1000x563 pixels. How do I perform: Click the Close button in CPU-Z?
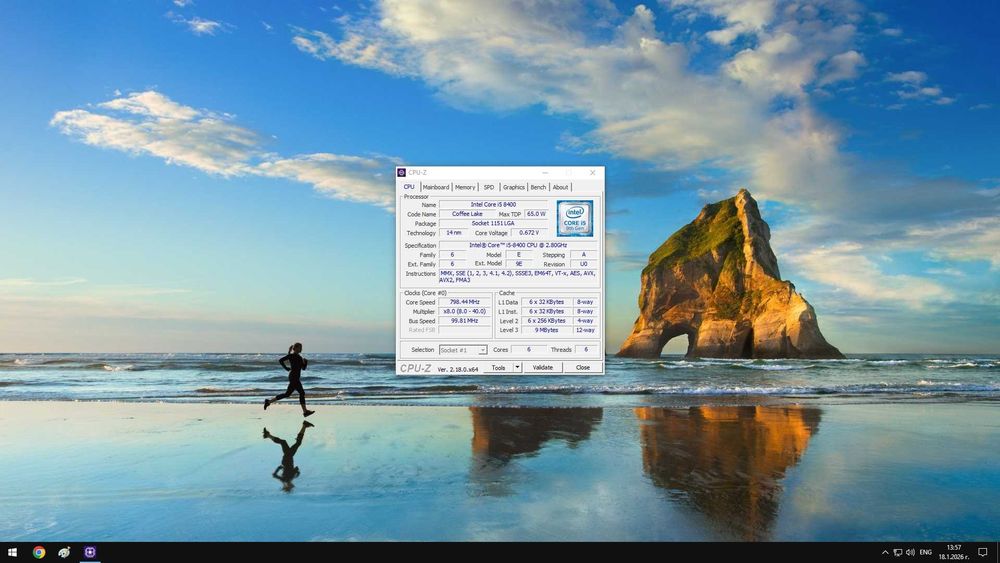[x=583, y=368]
